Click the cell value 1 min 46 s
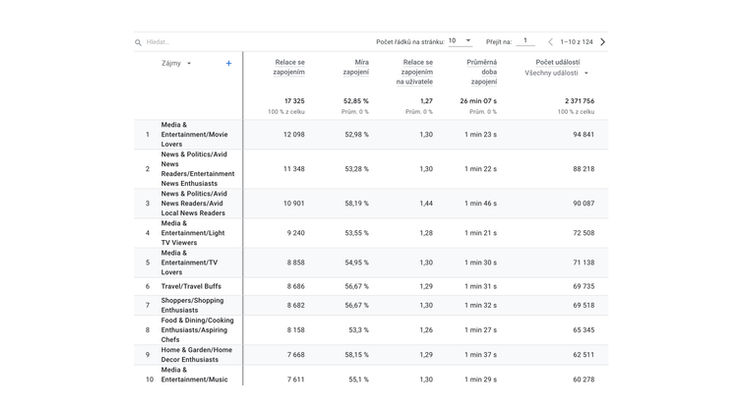Screen dimensions: 745x411 coord(481,203)
